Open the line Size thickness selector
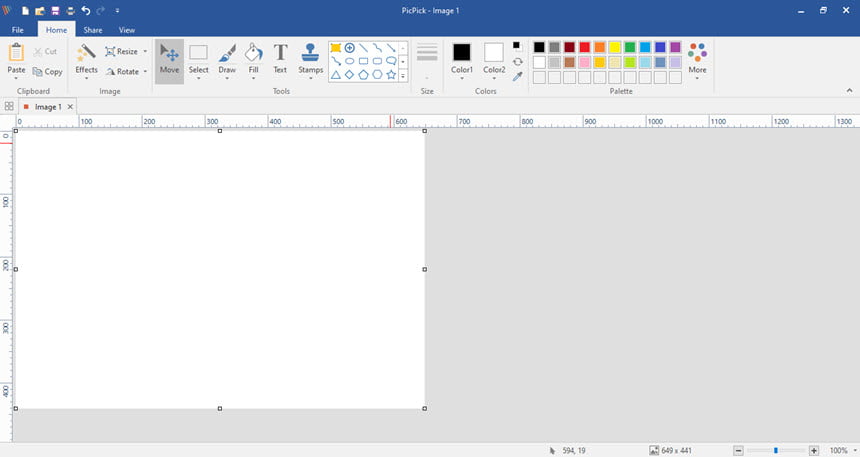The width and height of the screenshot is (860, 457). coord(427,60)
